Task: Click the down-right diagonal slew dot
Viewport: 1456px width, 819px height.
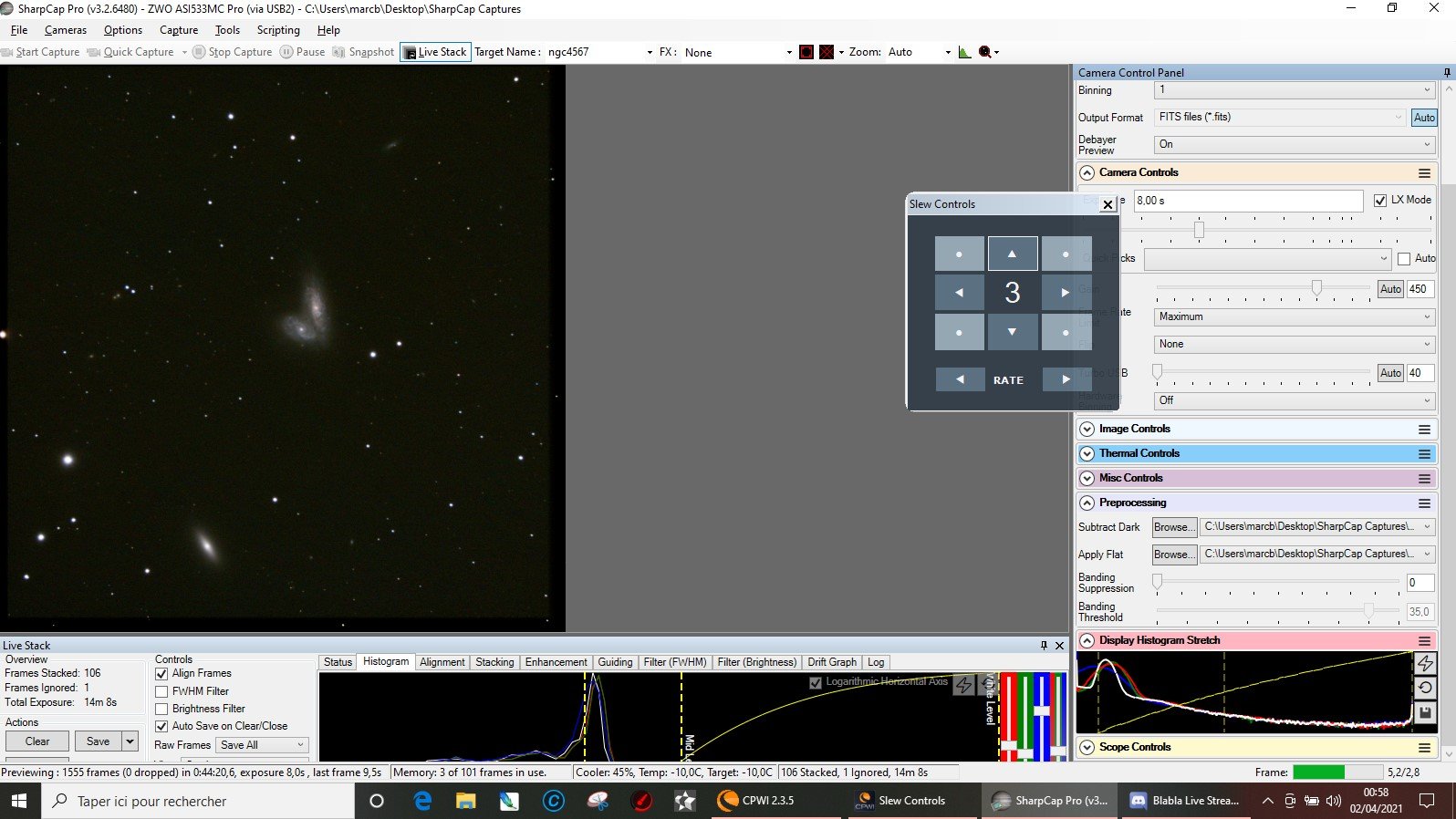Action: point(1066,332)
